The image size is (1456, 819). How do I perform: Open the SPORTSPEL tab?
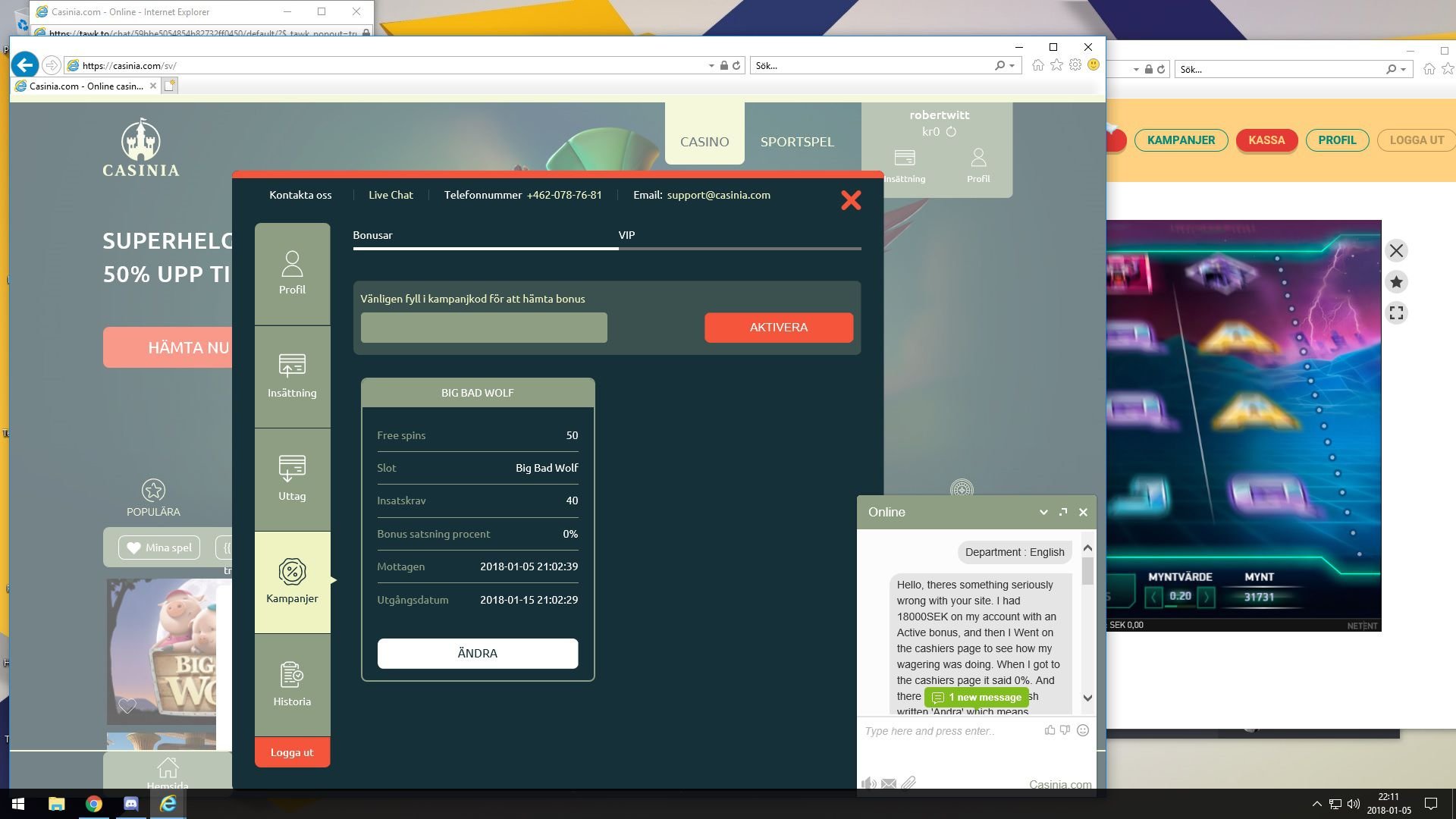point(797,142)
